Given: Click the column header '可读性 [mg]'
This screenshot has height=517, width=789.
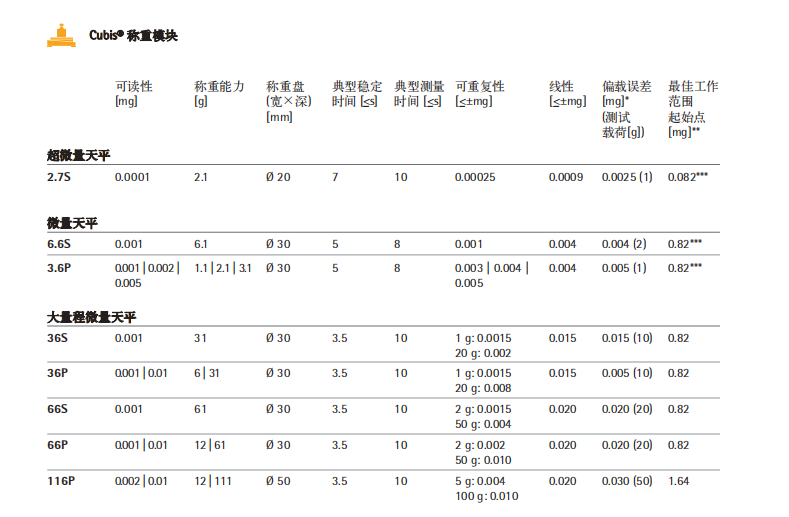Looking at the screenshot, I should (134, 94).
